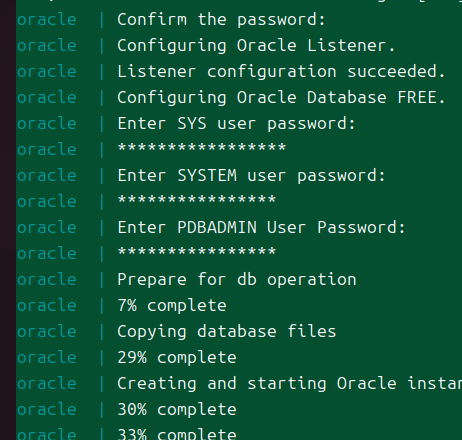
Task: Click 'oracle' prefix beside Confirm password line
Action: coord(47,20)
